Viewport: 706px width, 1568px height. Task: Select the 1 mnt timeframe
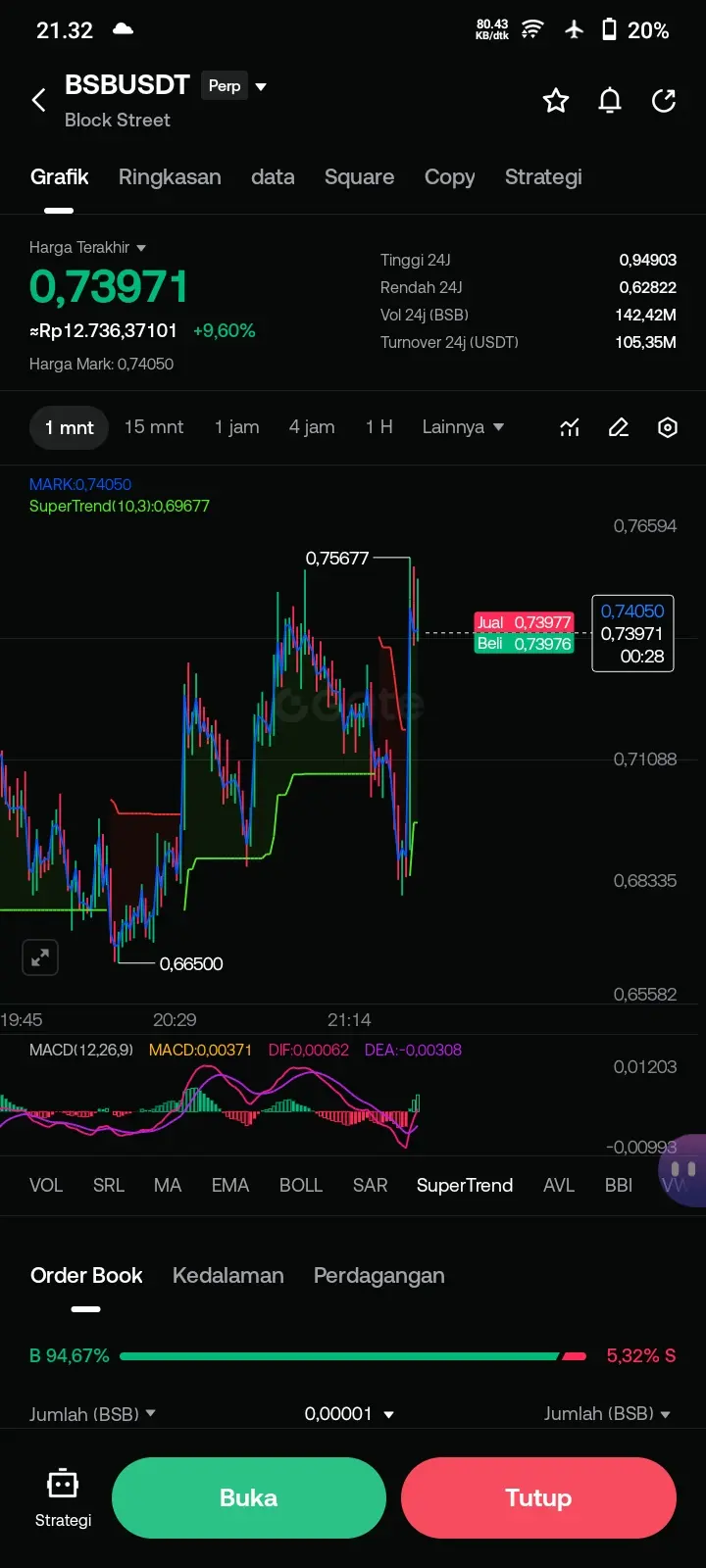[70, 427]
